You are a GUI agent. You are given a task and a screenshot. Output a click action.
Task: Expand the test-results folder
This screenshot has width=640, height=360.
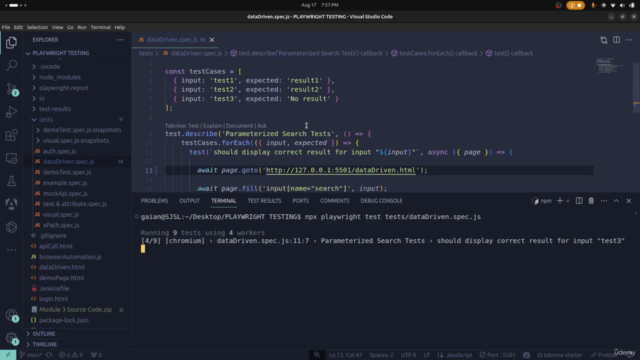pyautogui.click(x=55, y=109)
